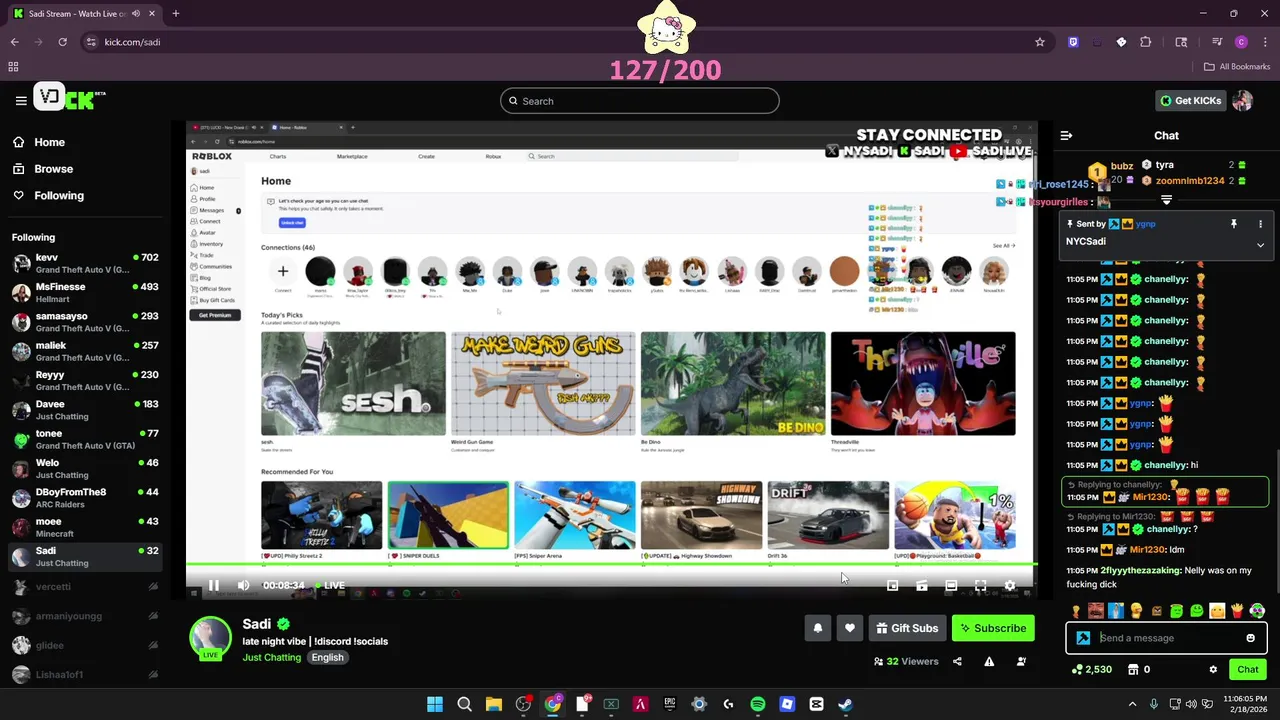Image resolution: width=1280 pixels, height=720 pixels.
Task: Jump to LIVE in the player
Action: pyautogui.click(x=330, y=585)
